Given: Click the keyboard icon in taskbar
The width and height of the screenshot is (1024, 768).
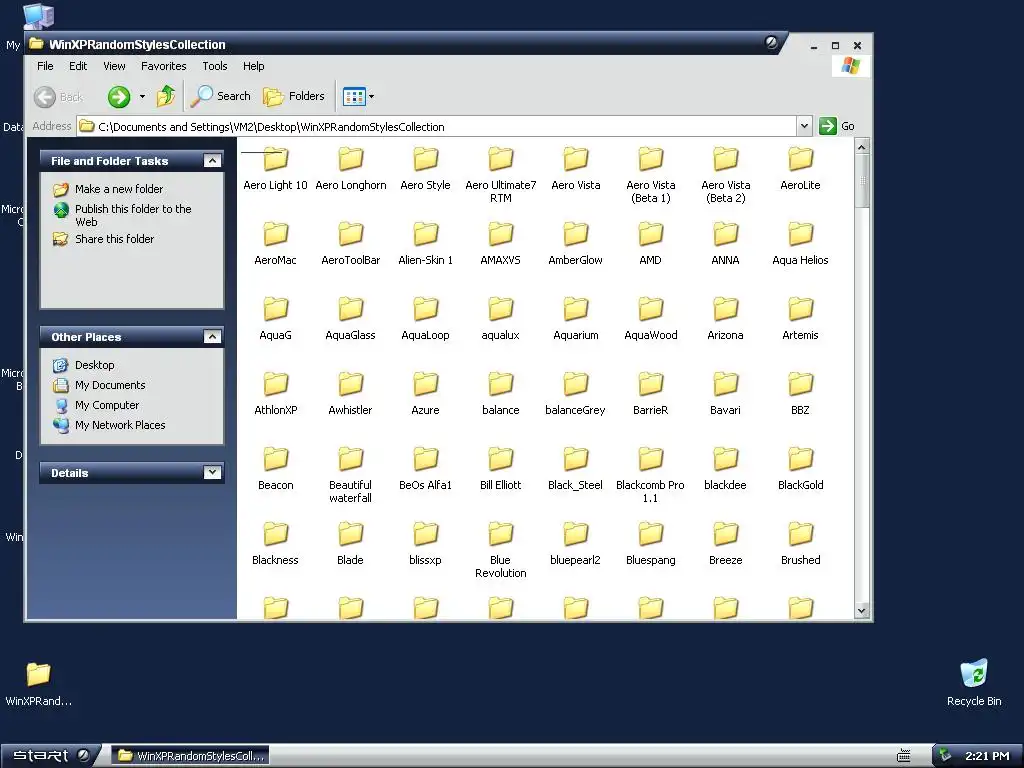Looking at the screenshot, I should 904,756.
